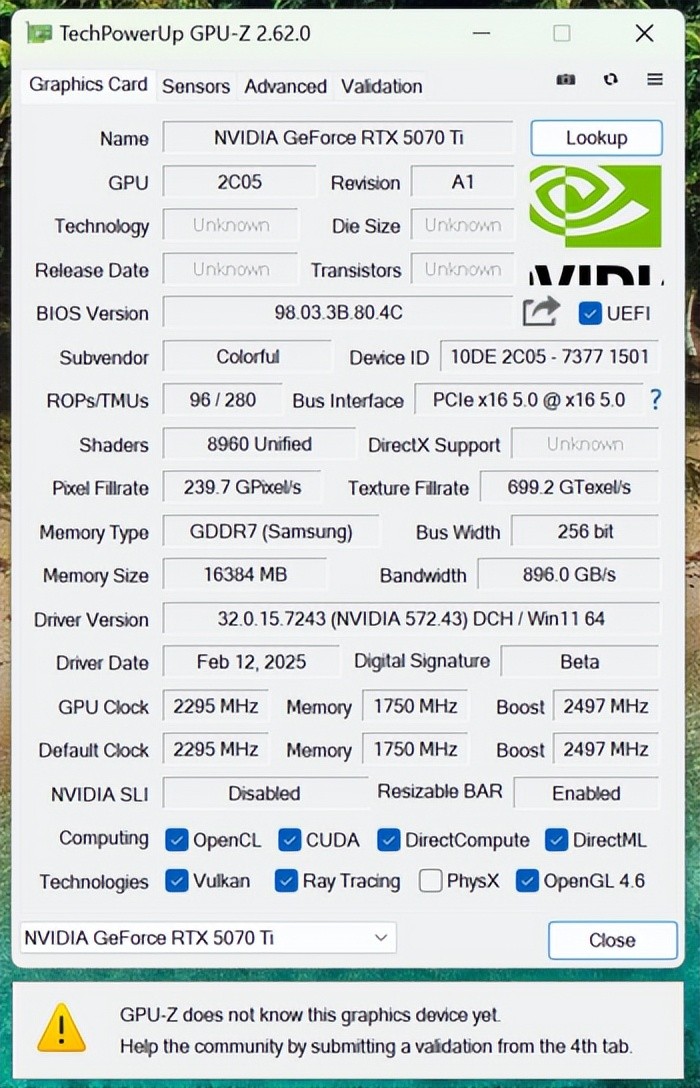
Task: Switch to the Sensors tab
Action: tap(196, 86)
